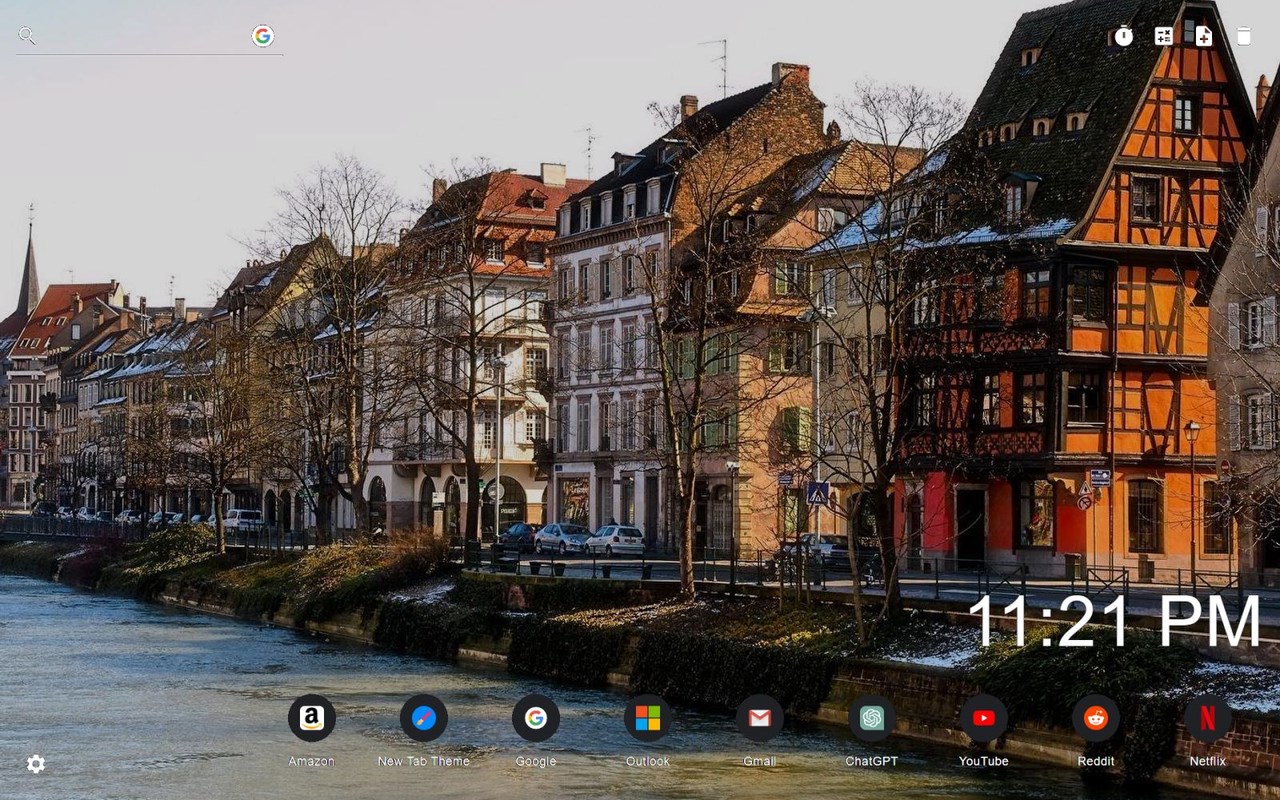This screenshot has height=800, width=1280.
Task: Open the stopwatch timer tool
Action: (1124, 36)
